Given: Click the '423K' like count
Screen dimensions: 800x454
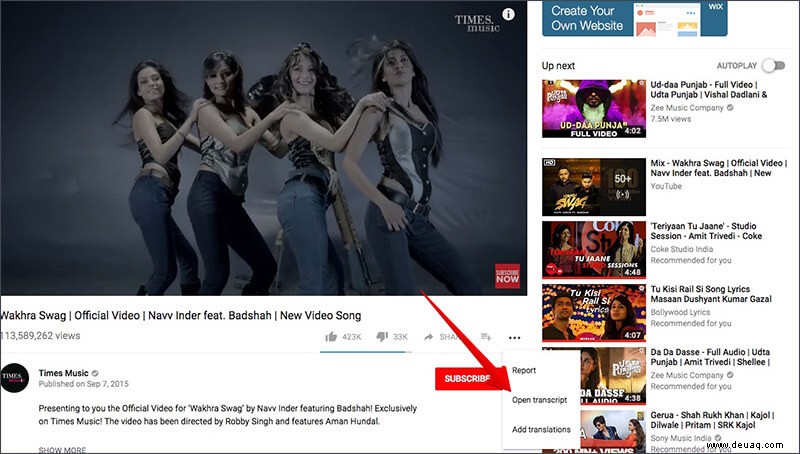Looking at the screenshot, I should pyautogui.click(x=352, y=337).
